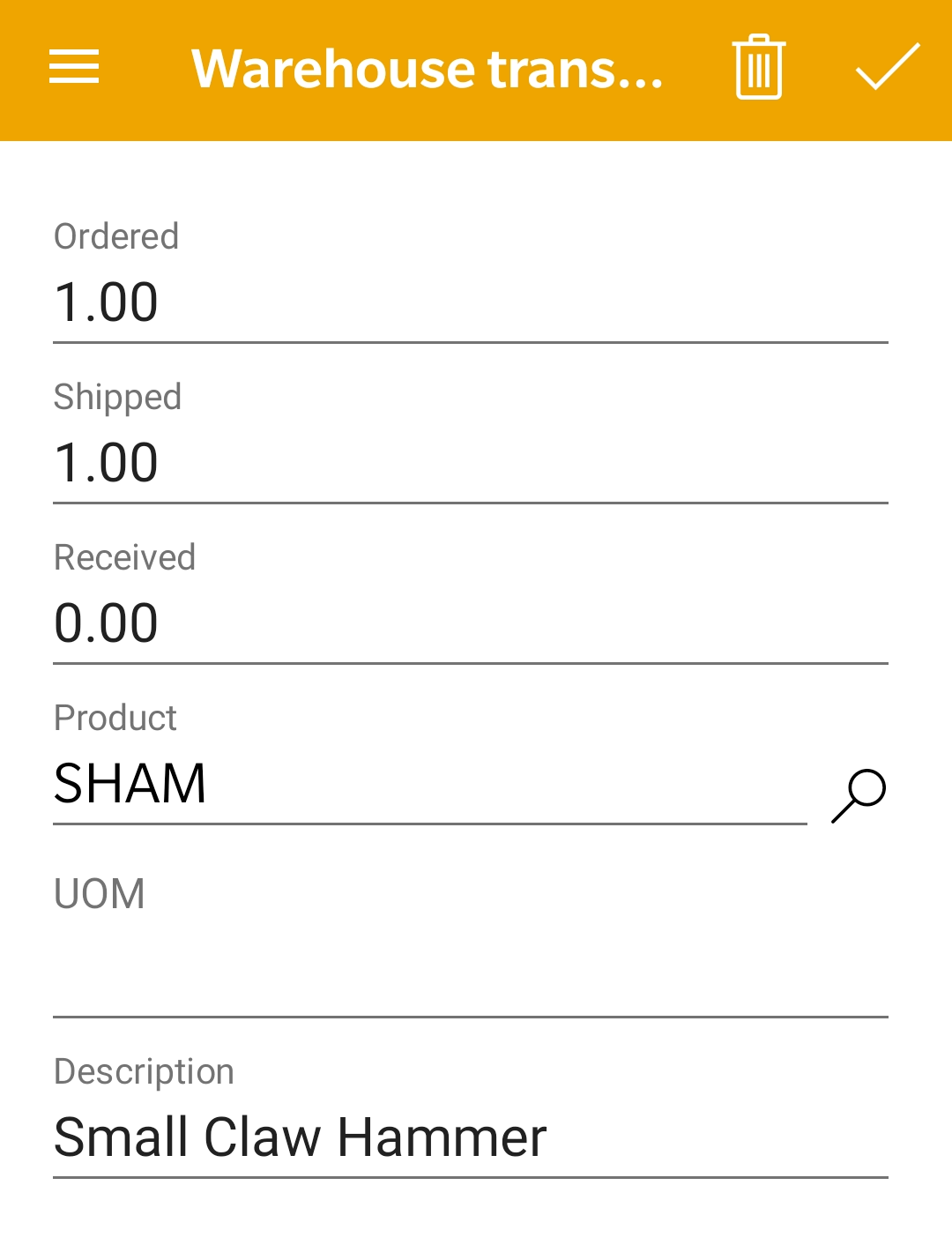Image resolution: width=952 pixels, height=1245 pixels.
Task: Delete this transfer line with trash icon
Action: 758,67
